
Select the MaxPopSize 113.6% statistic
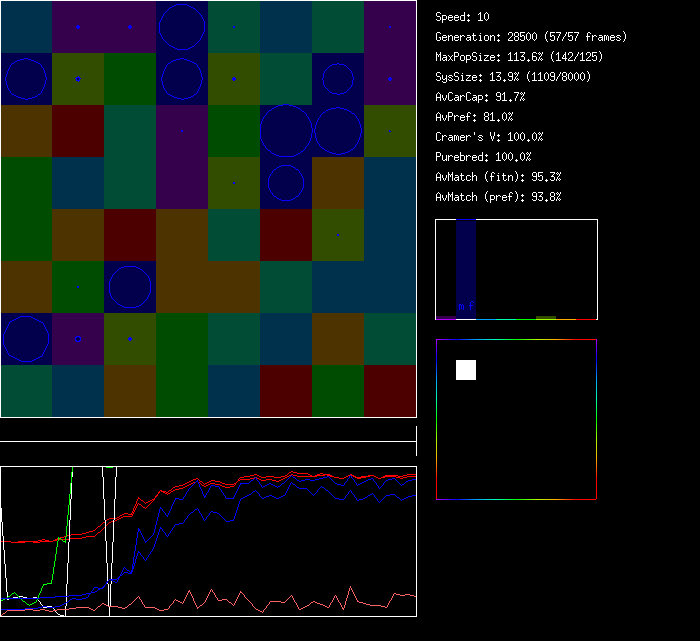(x=519, y=57)
